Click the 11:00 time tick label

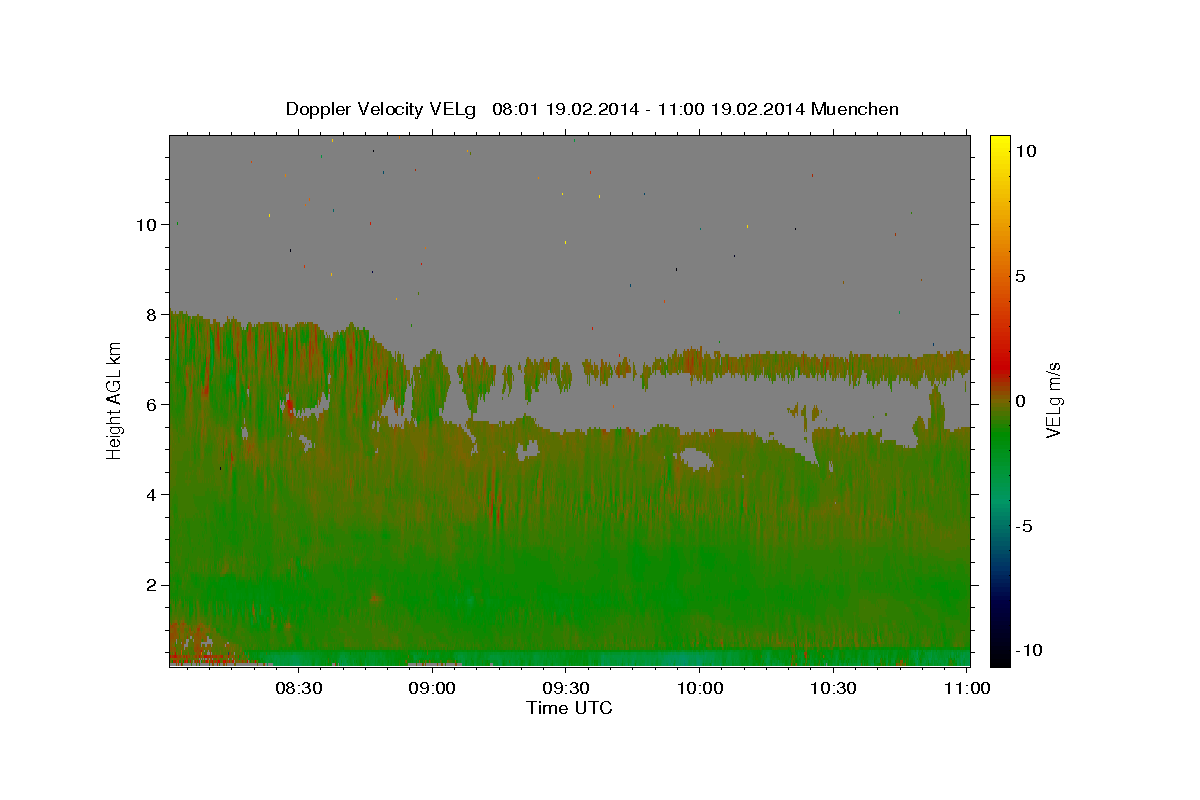[x=966, y=689]
